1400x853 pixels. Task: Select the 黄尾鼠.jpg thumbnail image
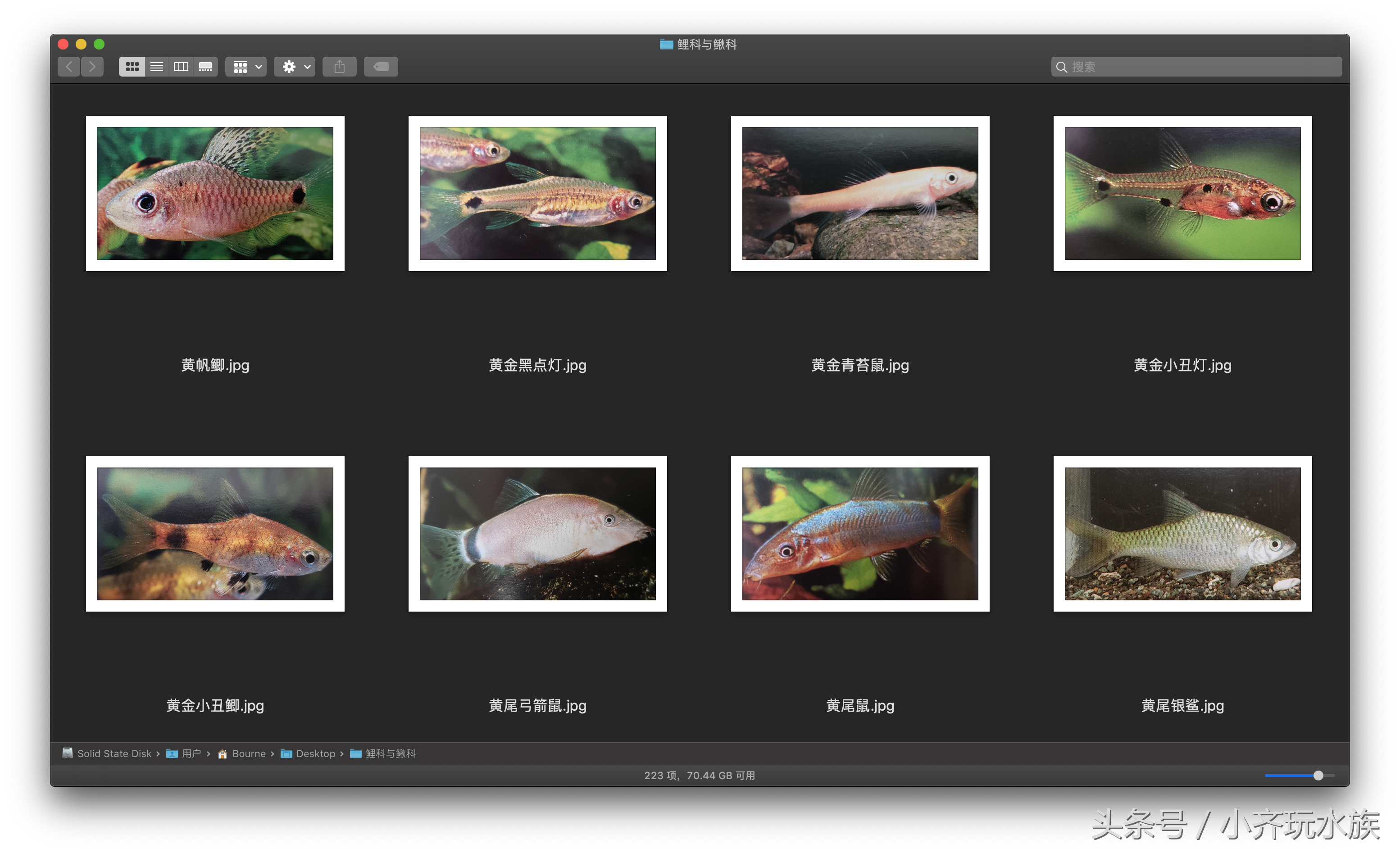(860, 534)
